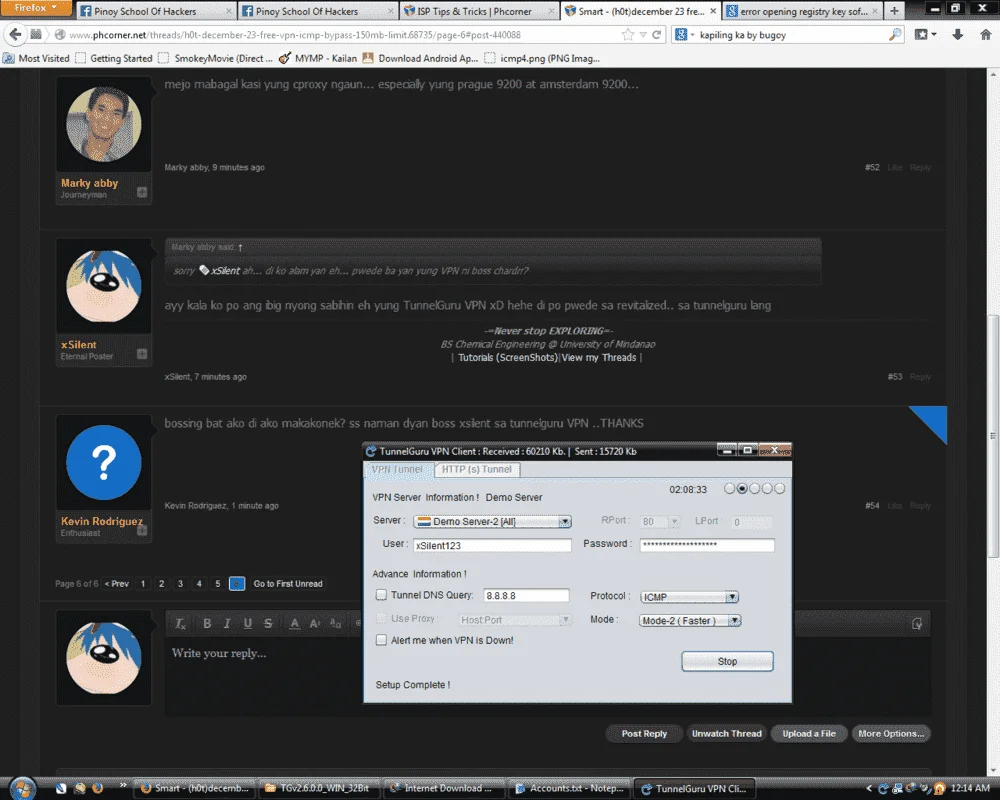Open Download Android Ap... bookmark
1000x800 pixels.
420,58
